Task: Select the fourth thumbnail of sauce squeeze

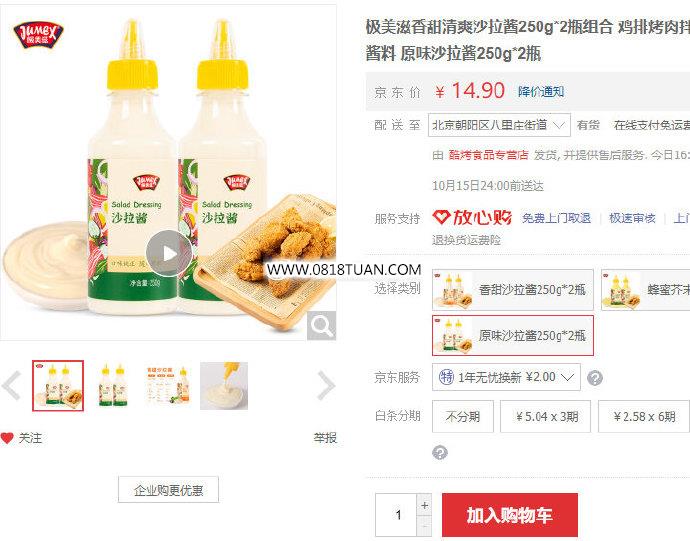Action: pos(224,386)
